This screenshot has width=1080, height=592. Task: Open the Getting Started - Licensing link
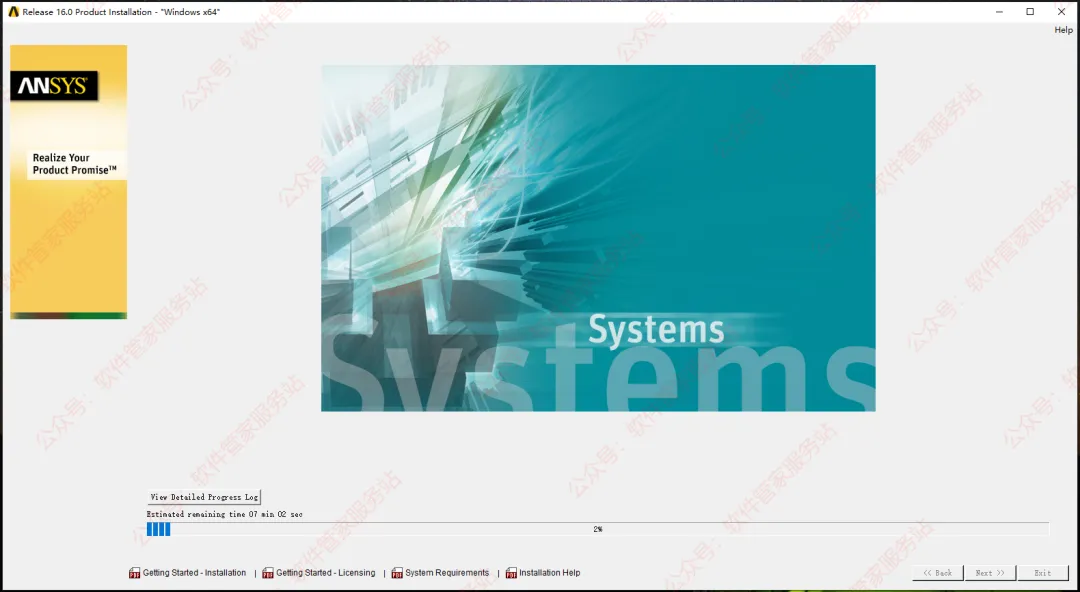(326, 573)
